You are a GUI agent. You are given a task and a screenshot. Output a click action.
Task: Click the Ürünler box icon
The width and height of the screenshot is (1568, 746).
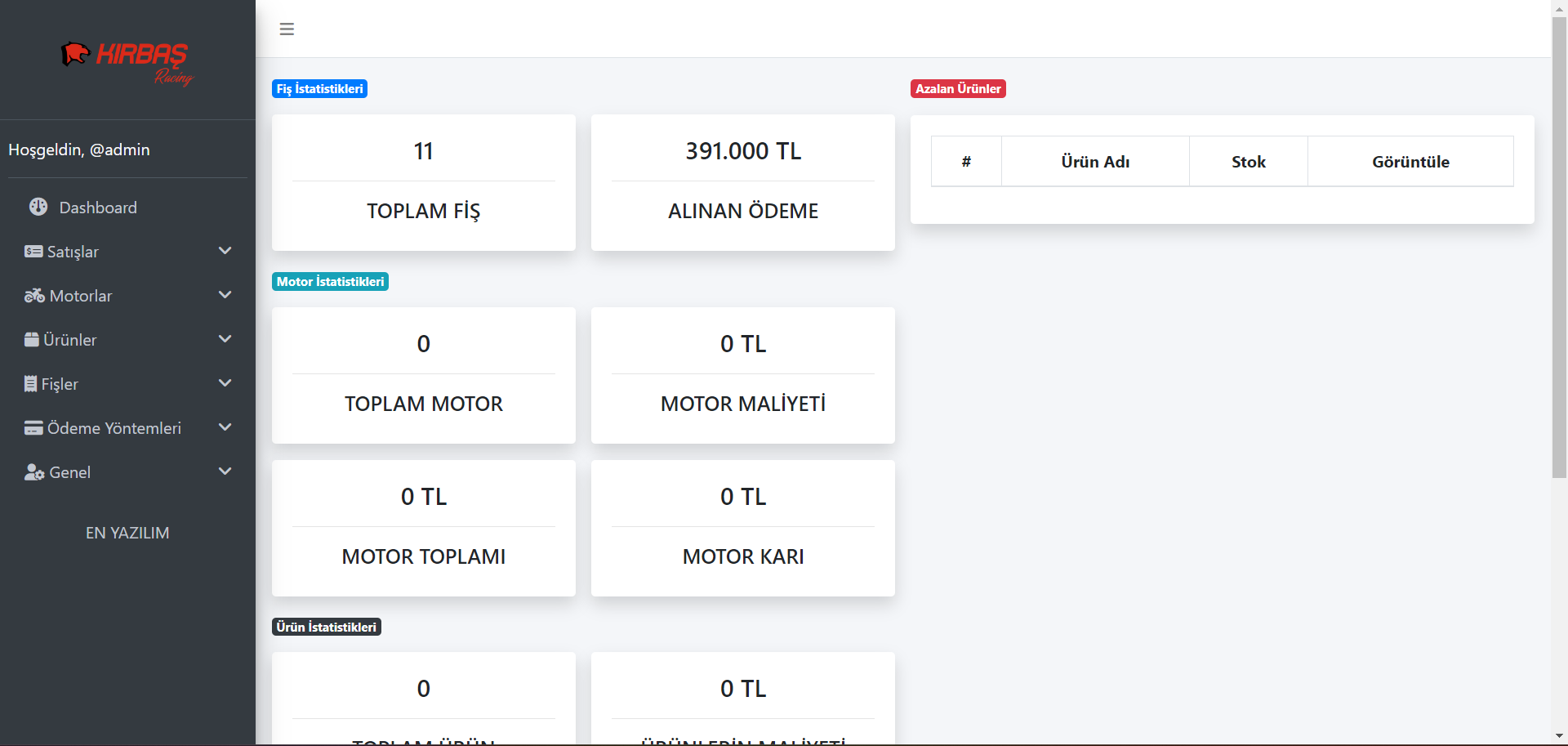(32, 340)
